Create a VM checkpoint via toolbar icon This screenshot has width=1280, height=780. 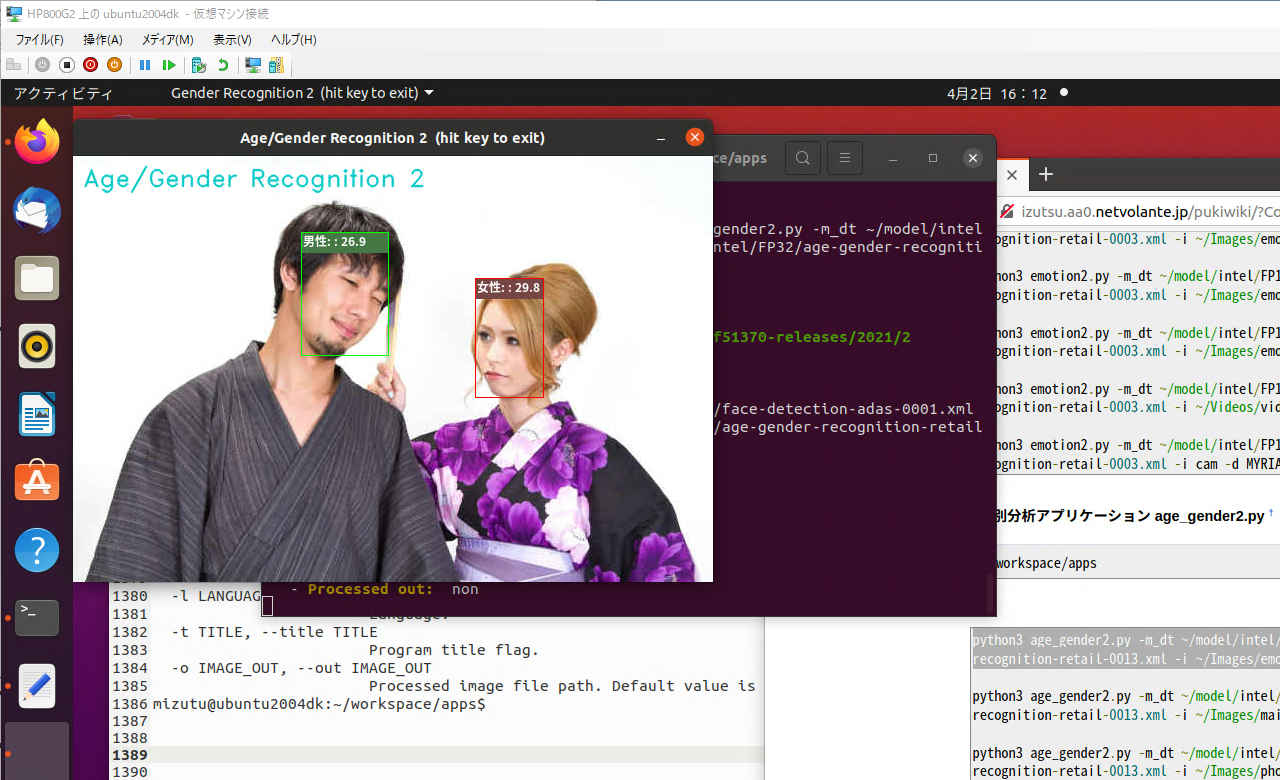(x=199, y=65)
